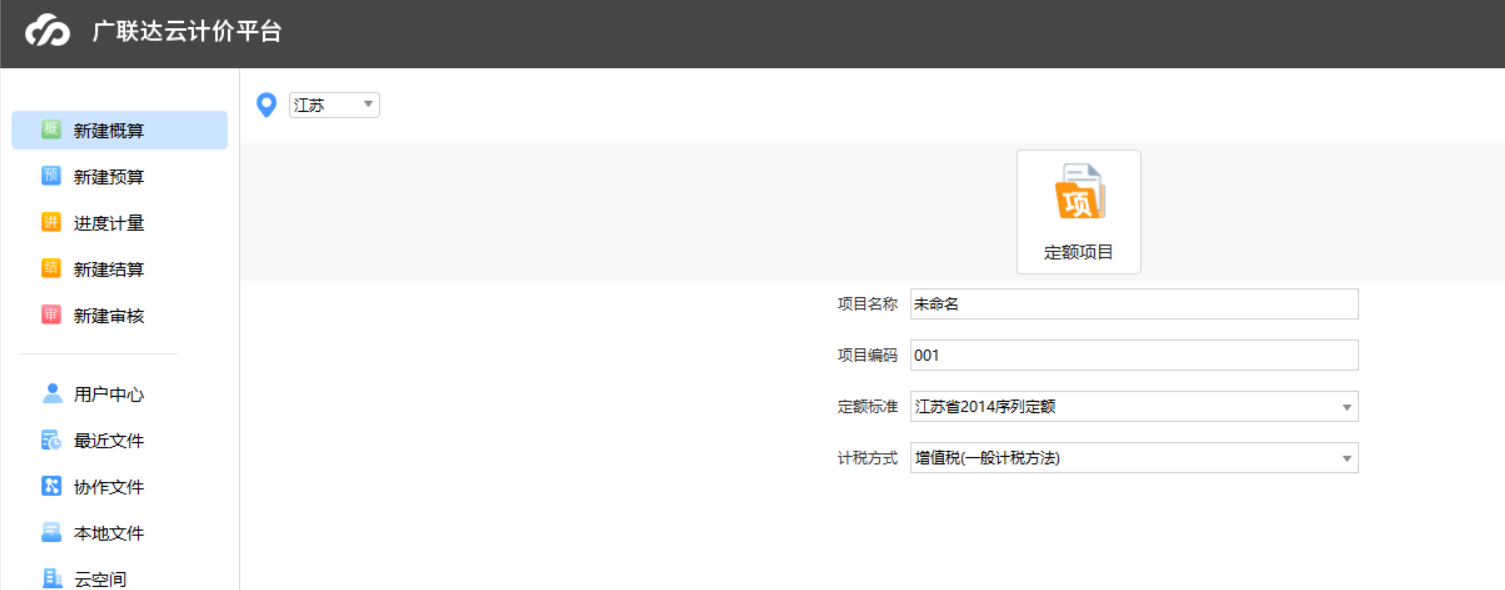Click the 广联达云计价平台 cloud logo
This screenshot has height=590, width=1505.
pos(47,31)
